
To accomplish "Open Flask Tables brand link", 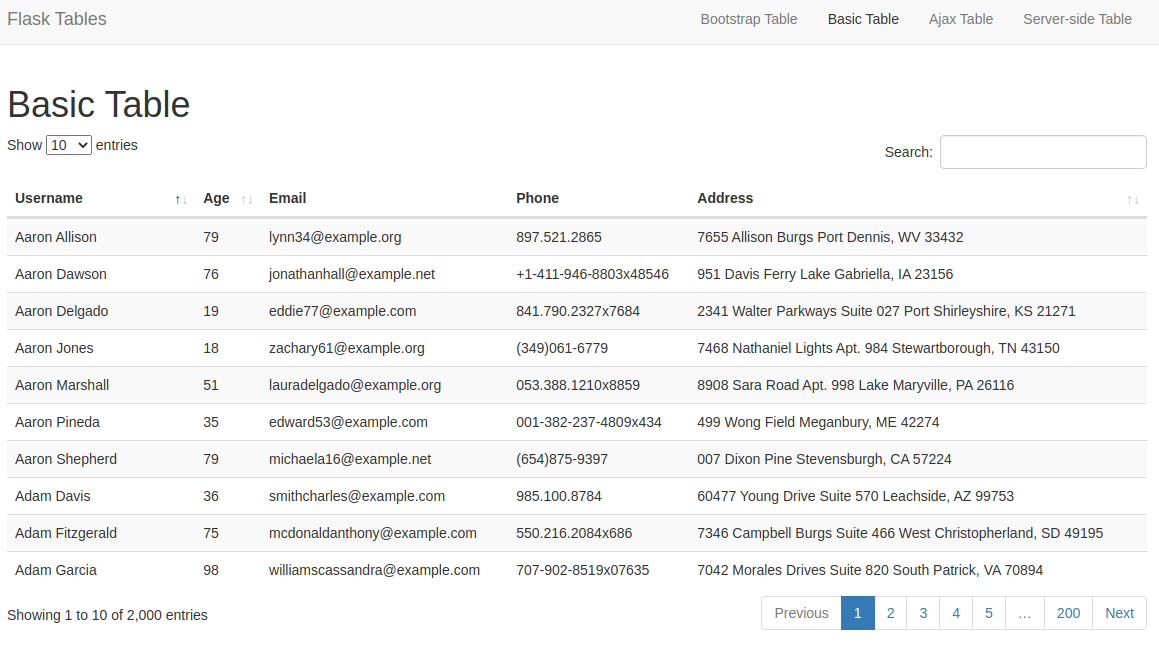I will point(57,19).
